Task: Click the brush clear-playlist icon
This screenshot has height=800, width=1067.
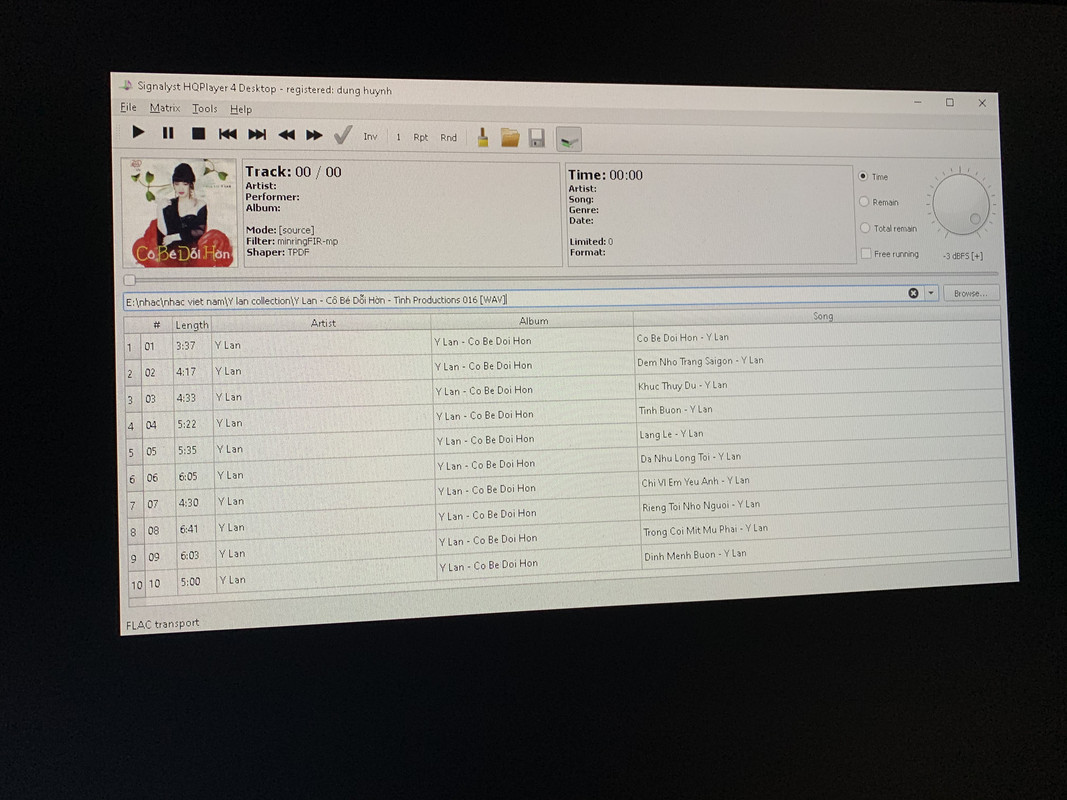Action: pos(482,138)
